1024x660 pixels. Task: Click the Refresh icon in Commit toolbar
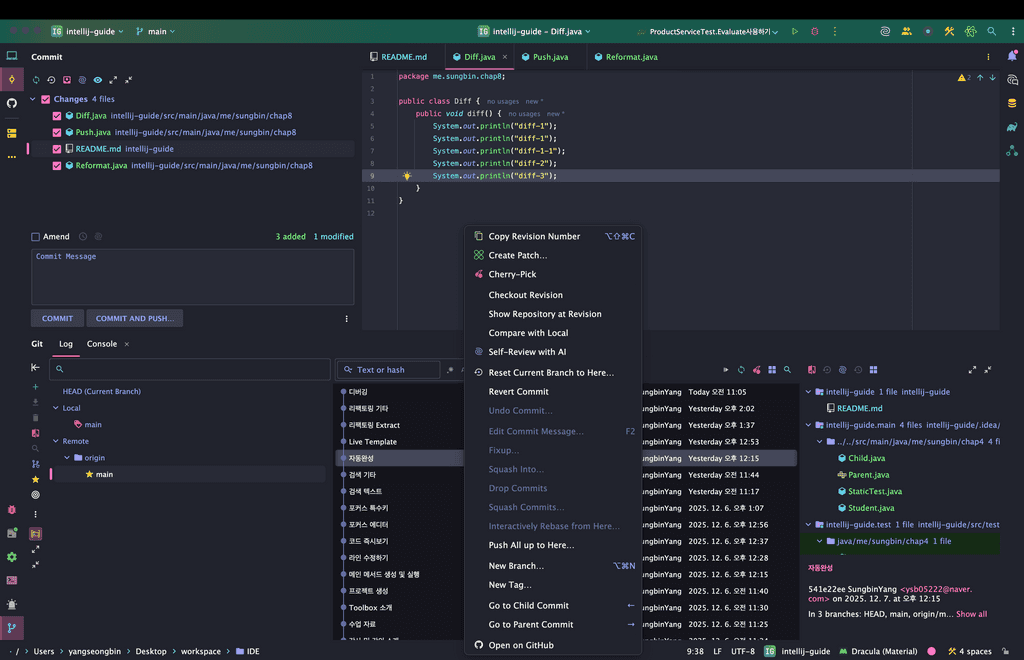click(37, 80)
